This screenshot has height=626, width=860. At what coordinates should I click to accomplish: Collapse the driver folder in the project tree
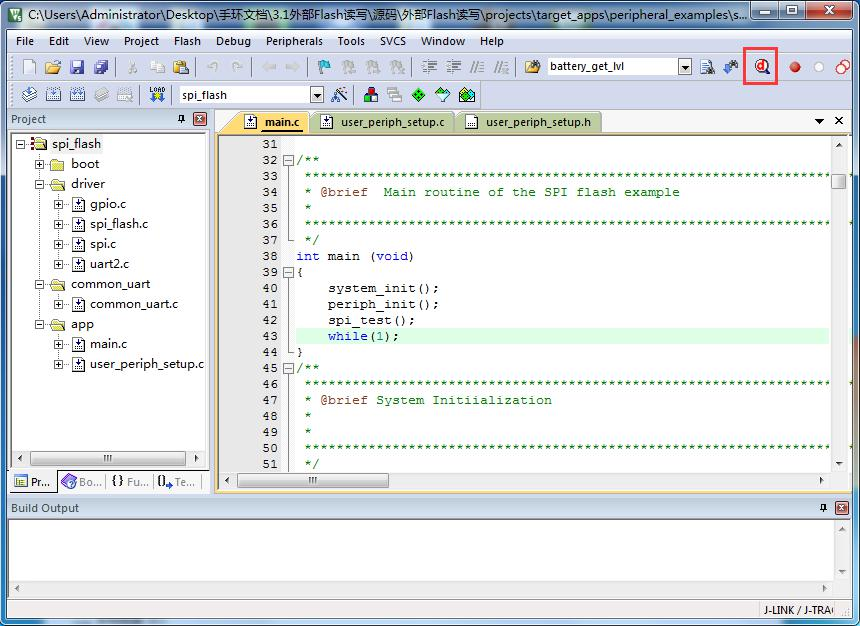(x=39, y=184)
